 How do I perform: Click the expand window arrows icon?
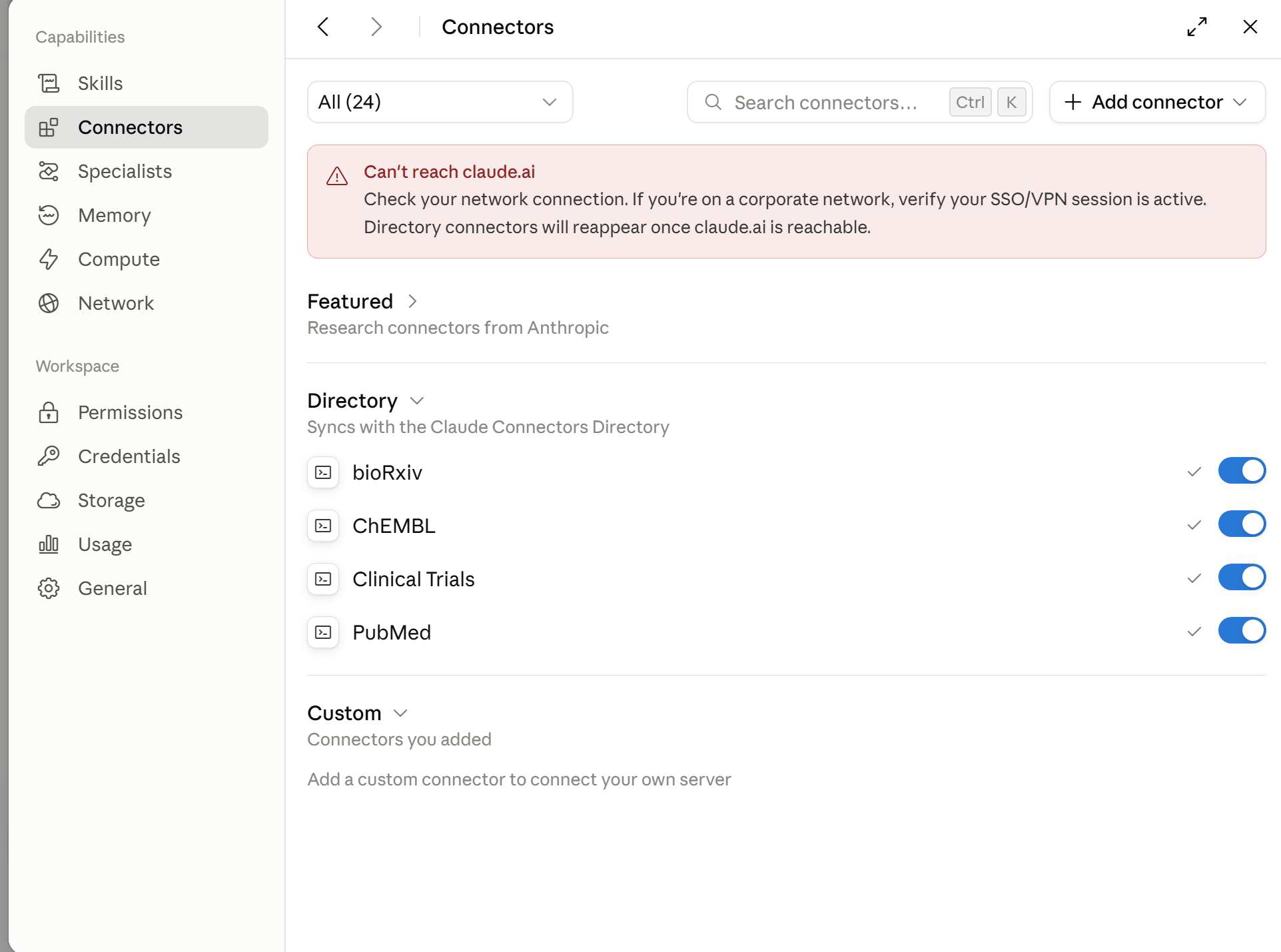pos(1197,27)
